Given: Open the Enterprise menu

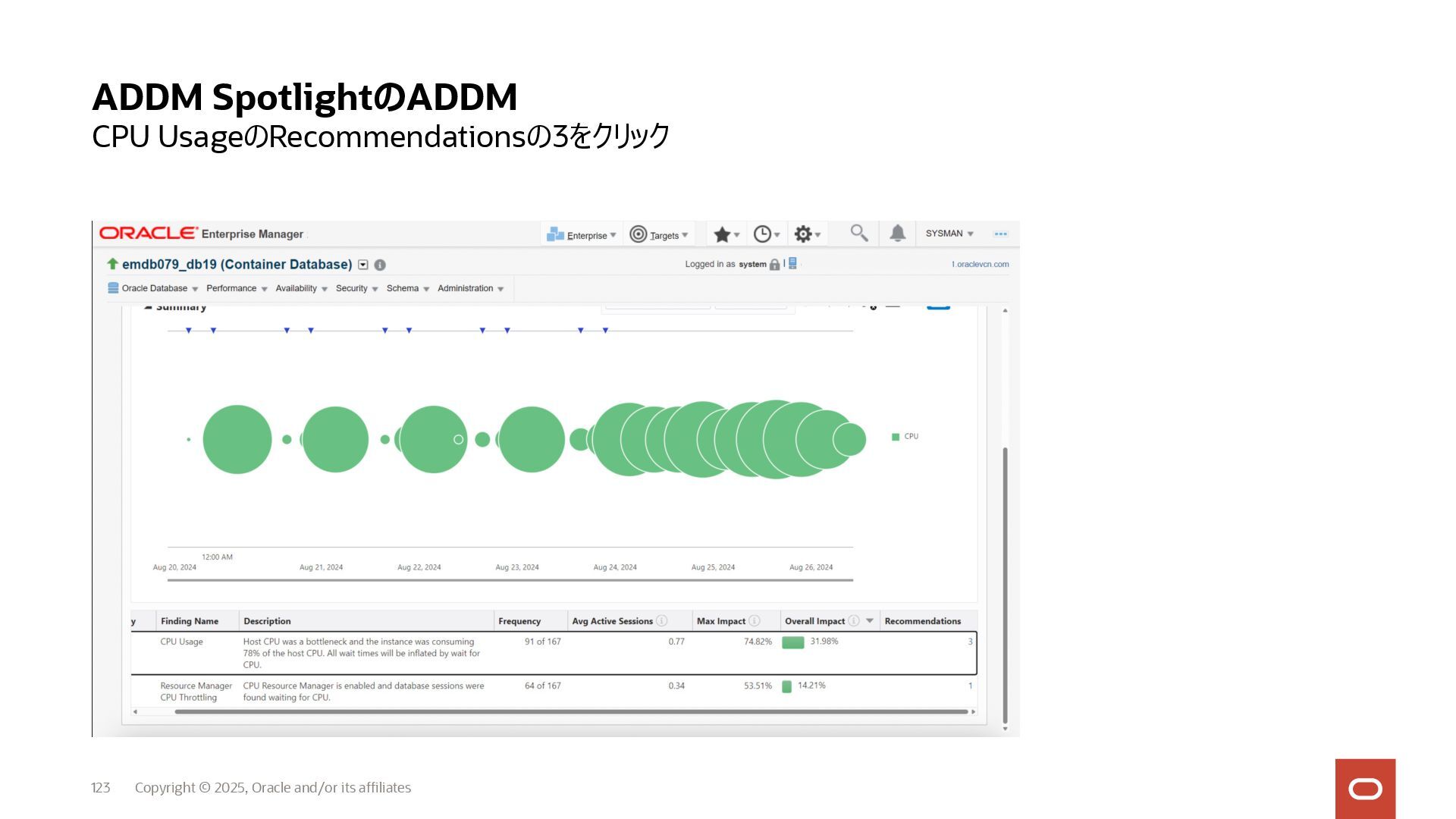Looking at the screenshot, I should click(582, 235).
